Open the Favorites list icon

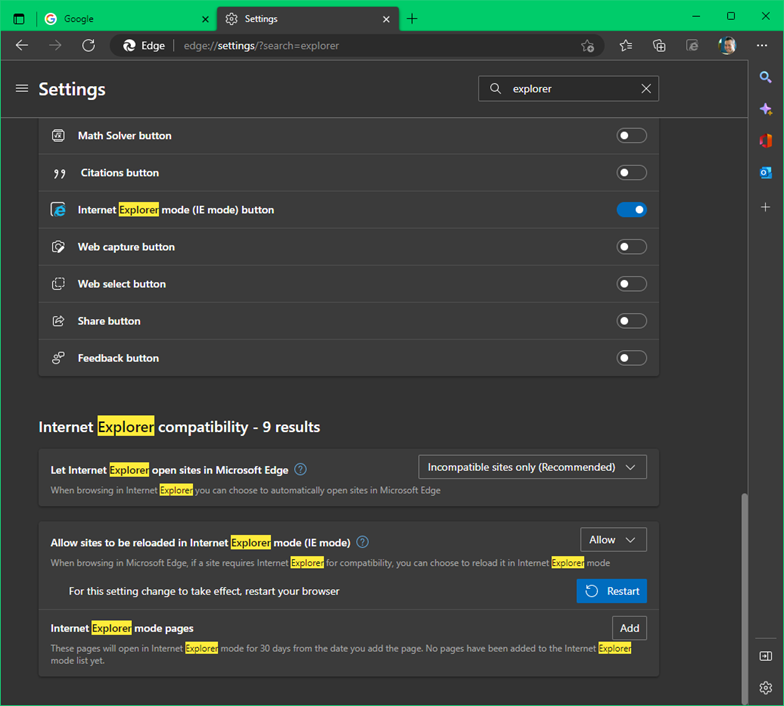coord(626,46)
